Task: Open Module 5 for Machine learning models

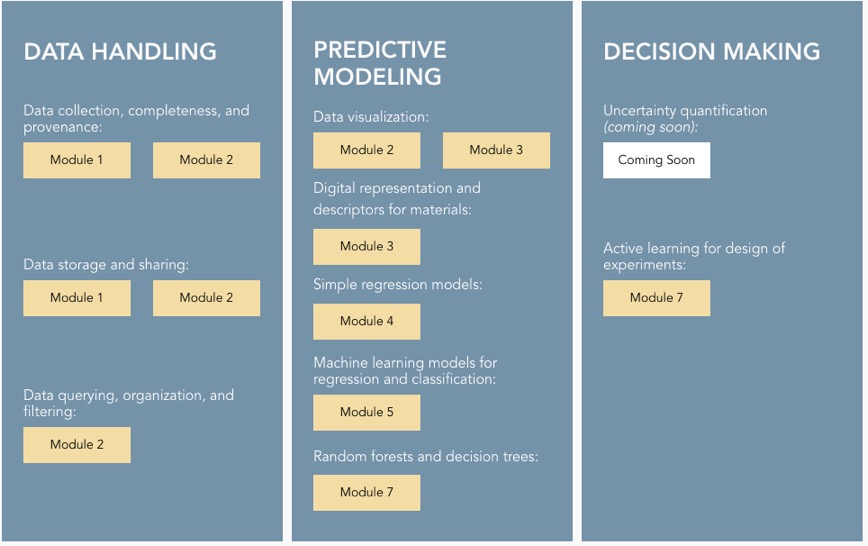Action: click(x=366, y=412)
